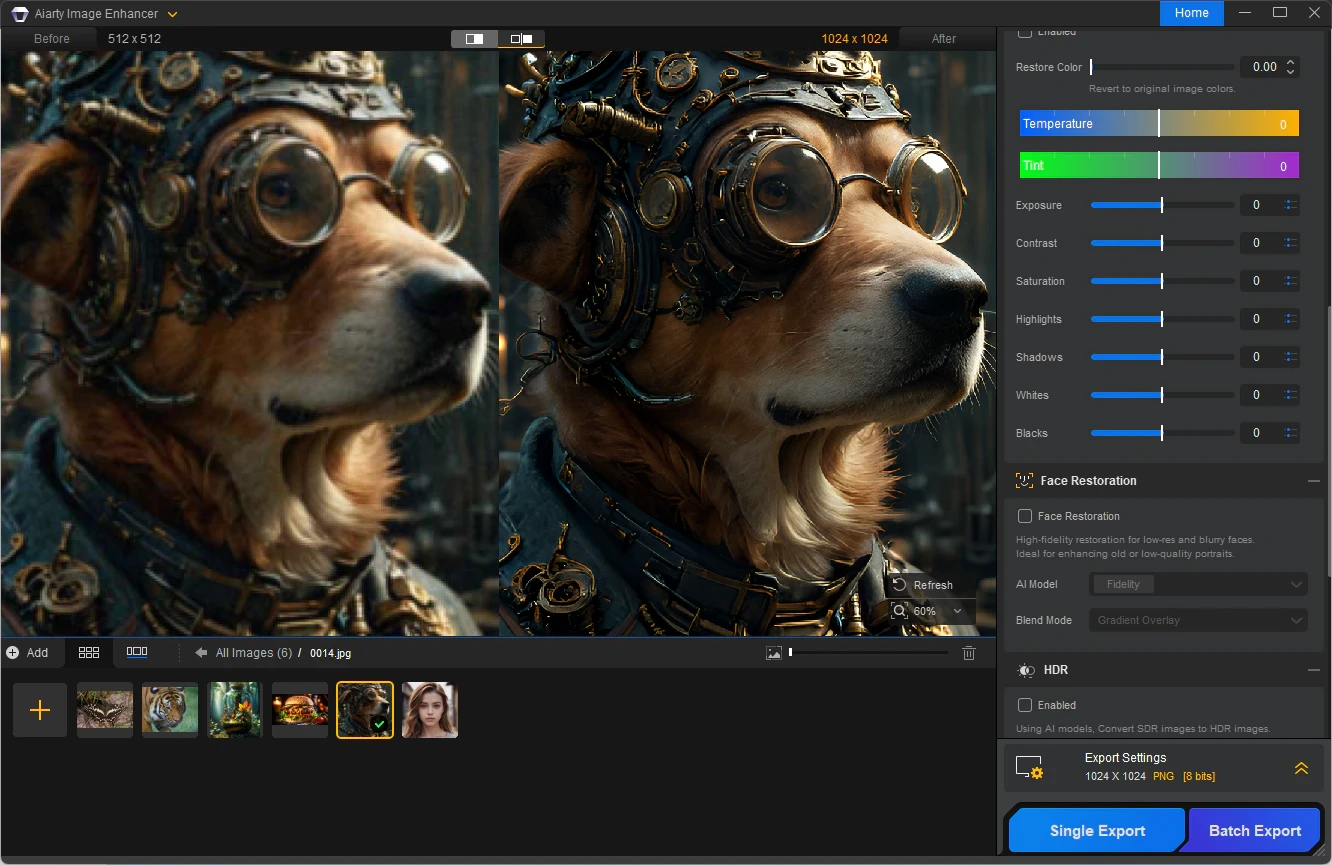Switch to filmstrip thumbnail view
The image size is (1332, 865).
[x=137, y=652]
